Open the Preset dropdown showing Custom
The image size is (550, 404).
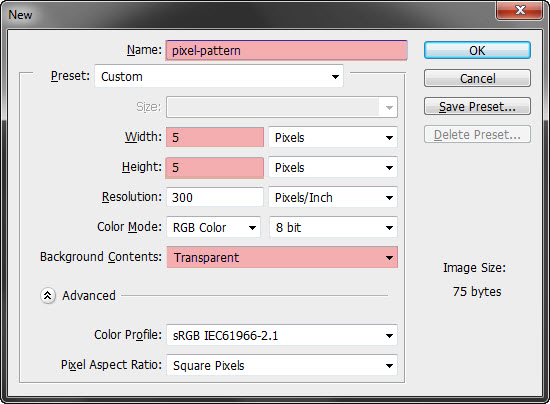[219, 76]
